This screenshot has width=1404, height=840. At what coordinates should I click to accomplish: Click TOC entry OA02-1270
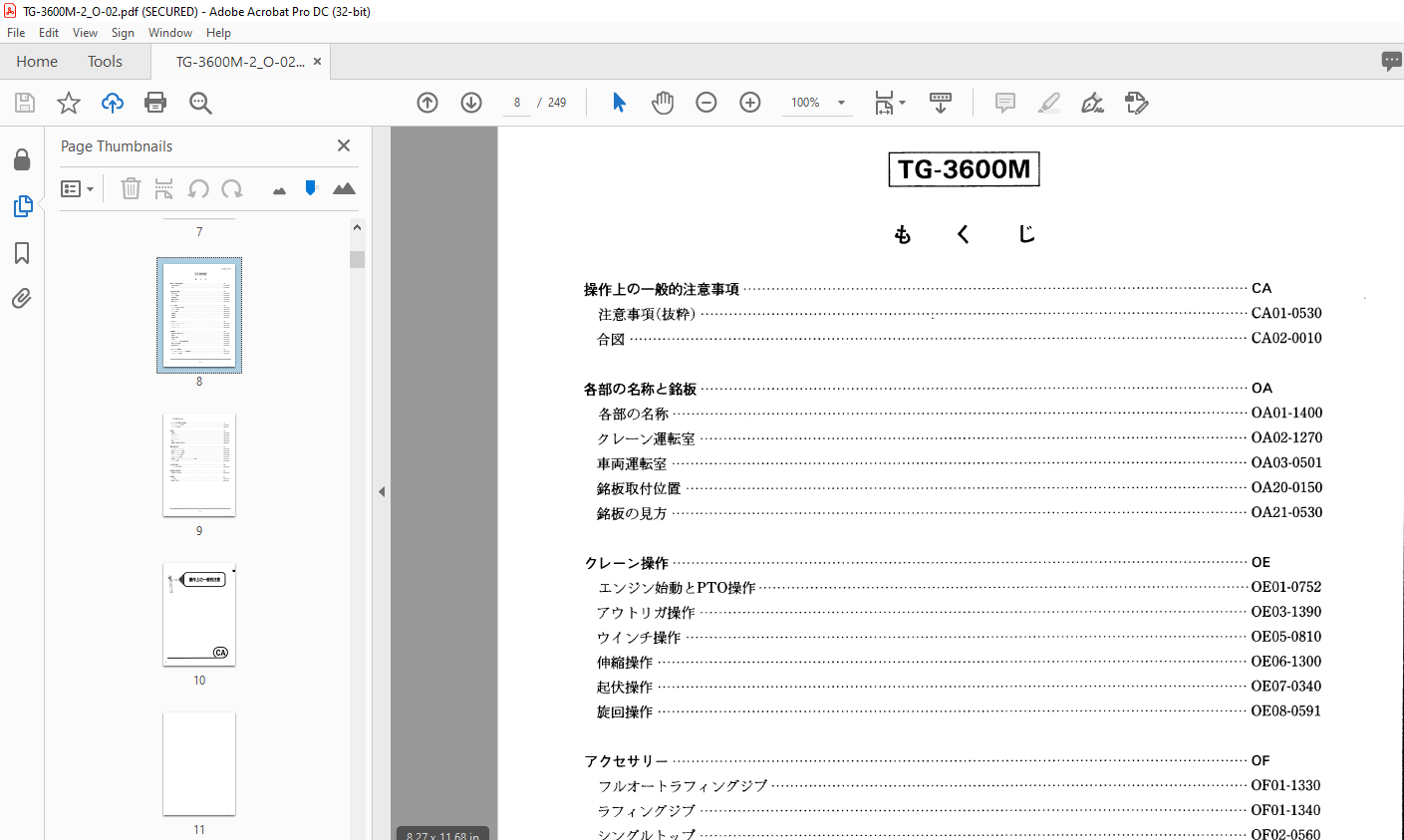1286,437
